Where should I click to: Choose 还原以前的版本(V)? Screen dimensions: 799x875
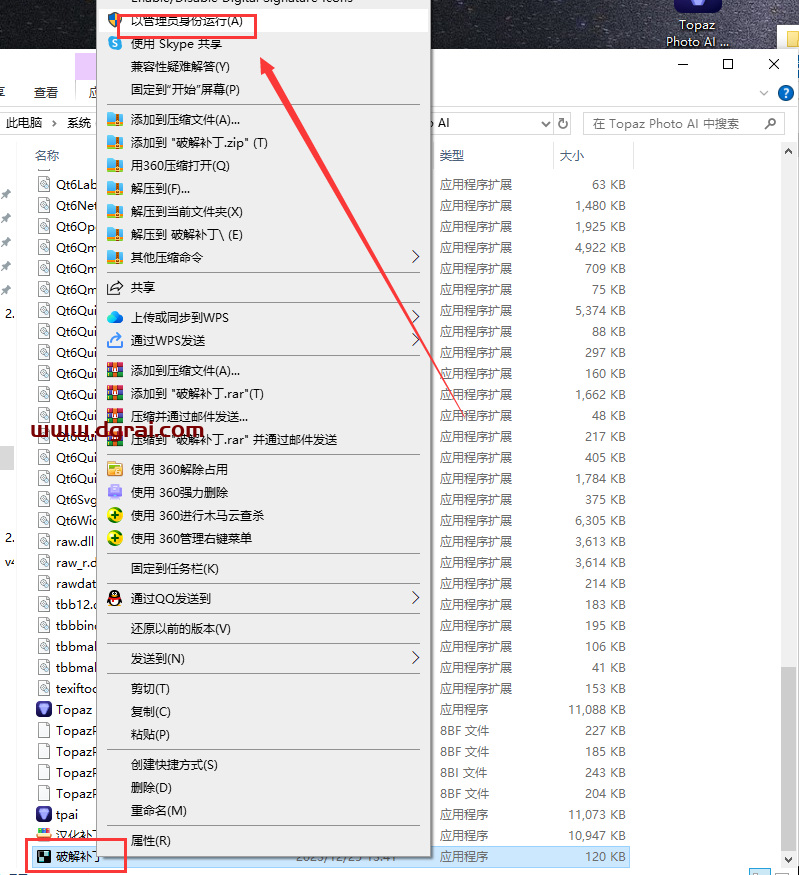pos(180,629)
